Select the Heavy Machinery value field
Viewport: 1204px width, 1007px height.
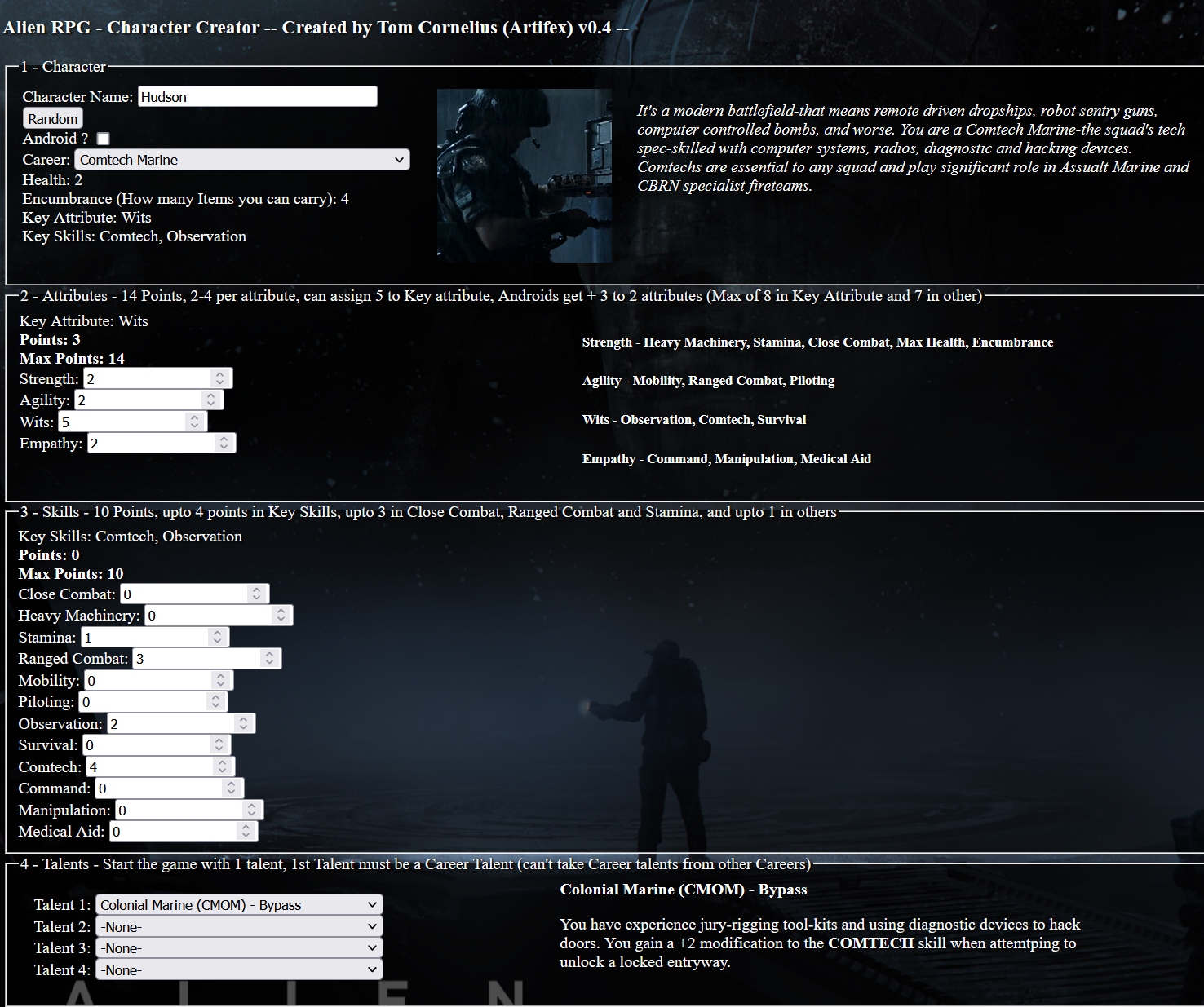(212, 615)
